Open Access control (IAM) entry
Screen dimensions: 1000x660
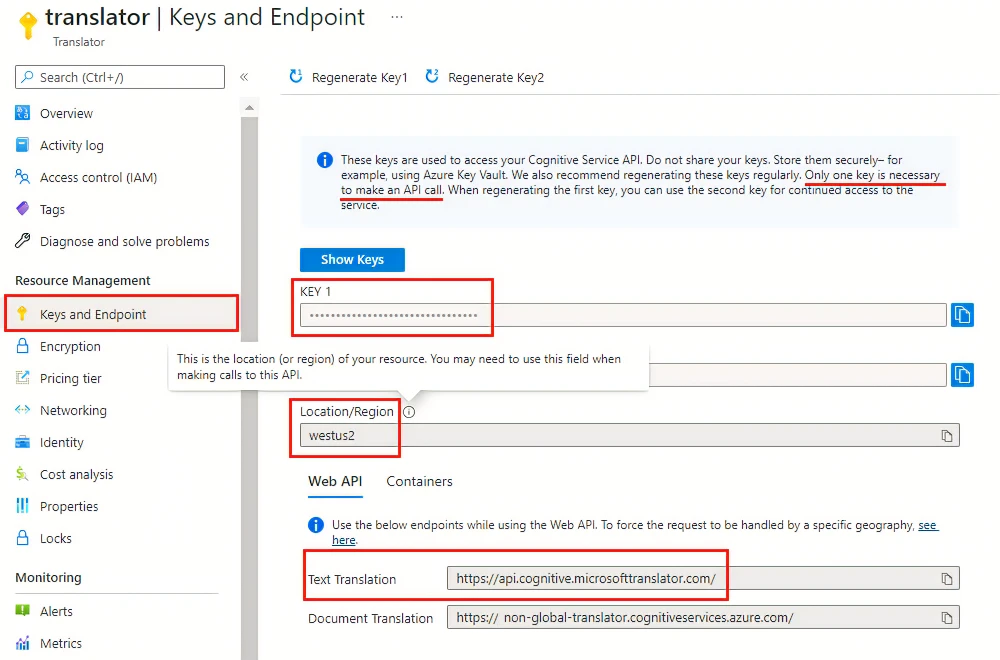coord(98,177)
